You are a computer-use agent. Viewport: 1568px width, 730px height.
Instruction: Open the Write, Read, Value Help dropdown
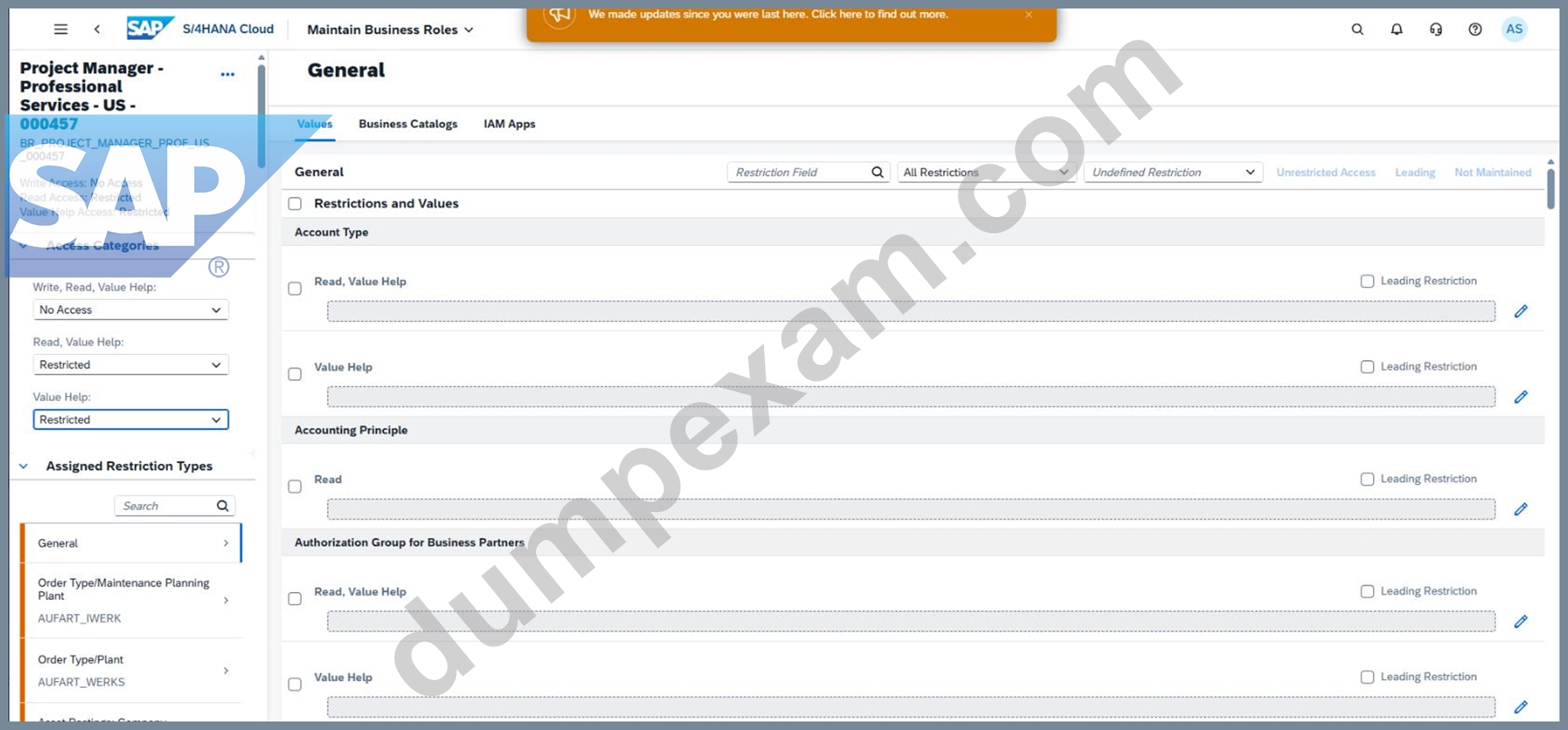pos(131,310)
